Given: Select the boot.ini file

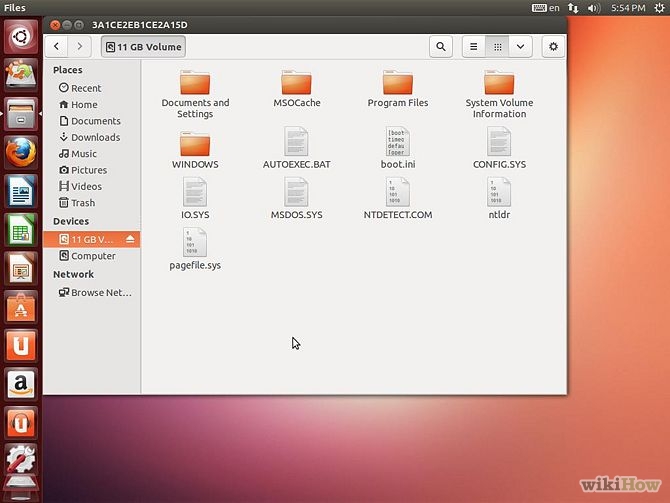Looking at the screenshot, I should 398,148.
